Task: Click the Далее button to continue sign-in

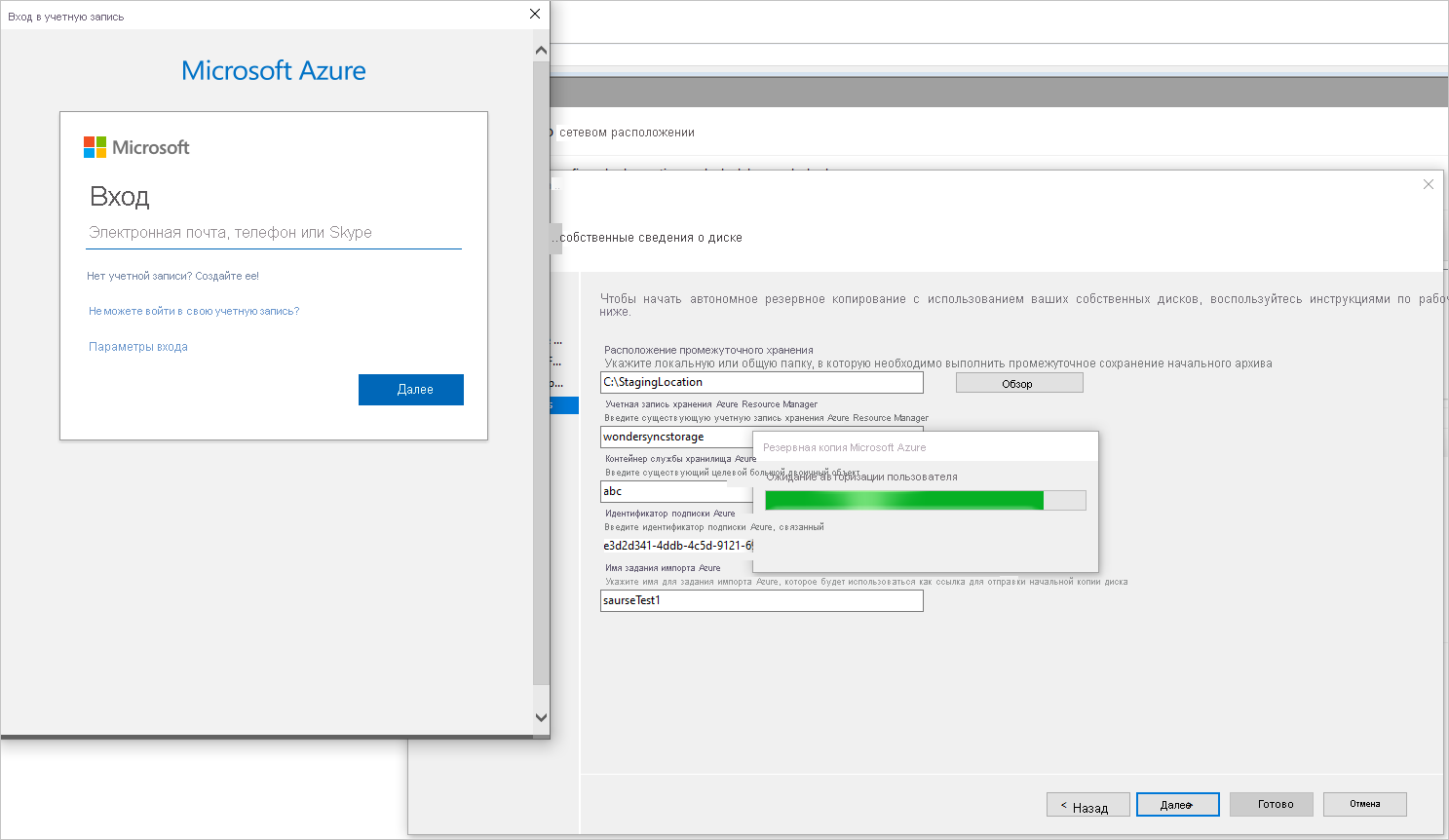Action: coord(411,389)
